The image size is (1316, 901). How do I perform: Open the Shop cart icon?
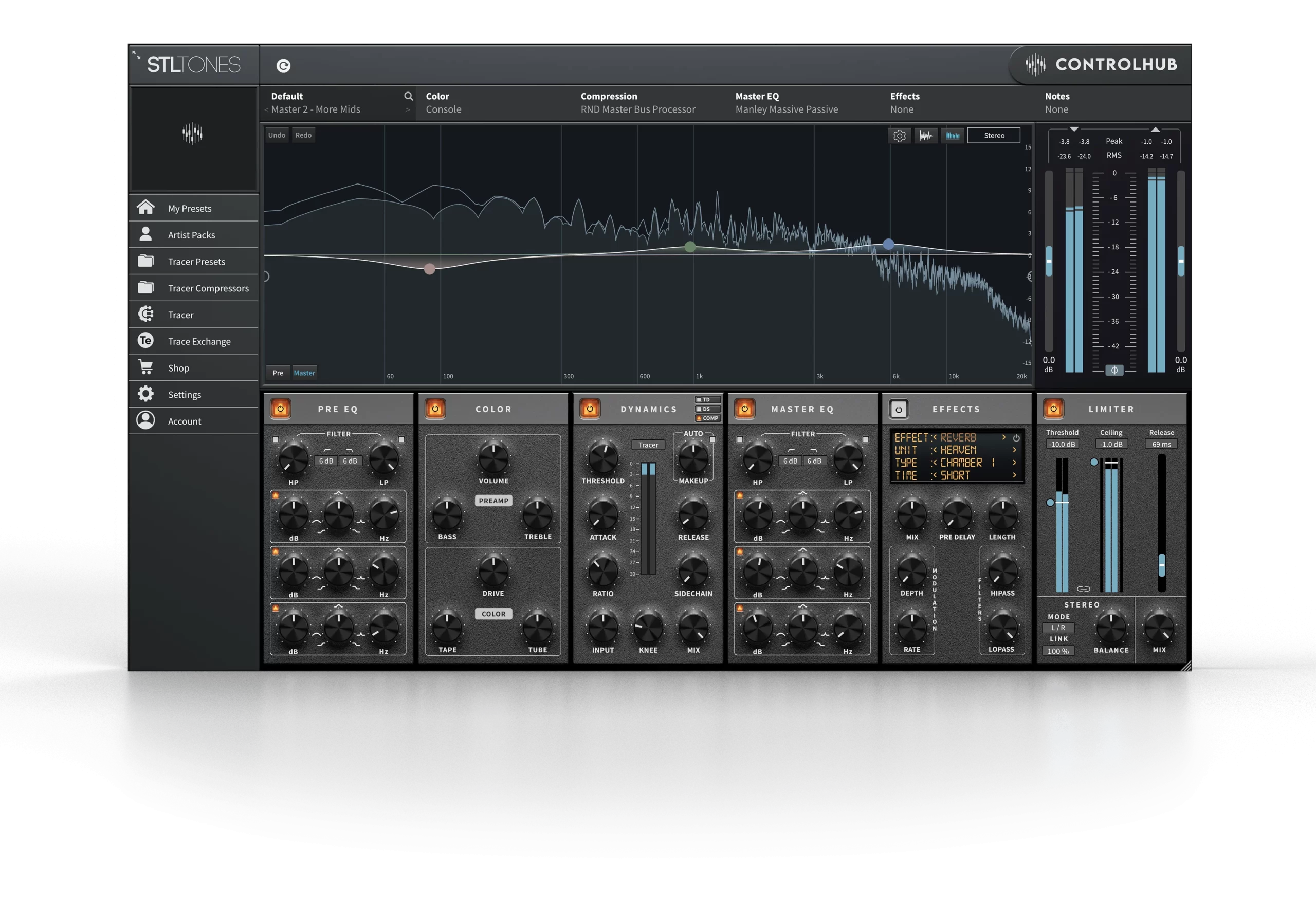click(145, 367)
